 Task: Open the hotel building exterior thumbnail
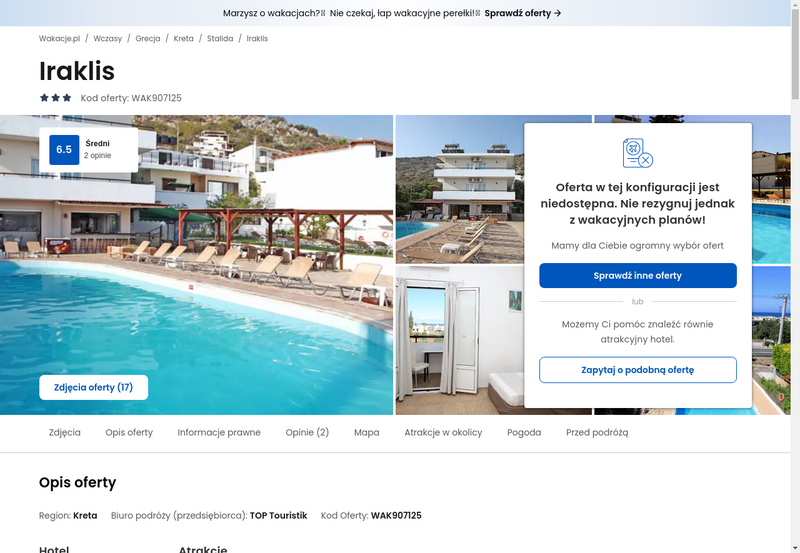460,189
